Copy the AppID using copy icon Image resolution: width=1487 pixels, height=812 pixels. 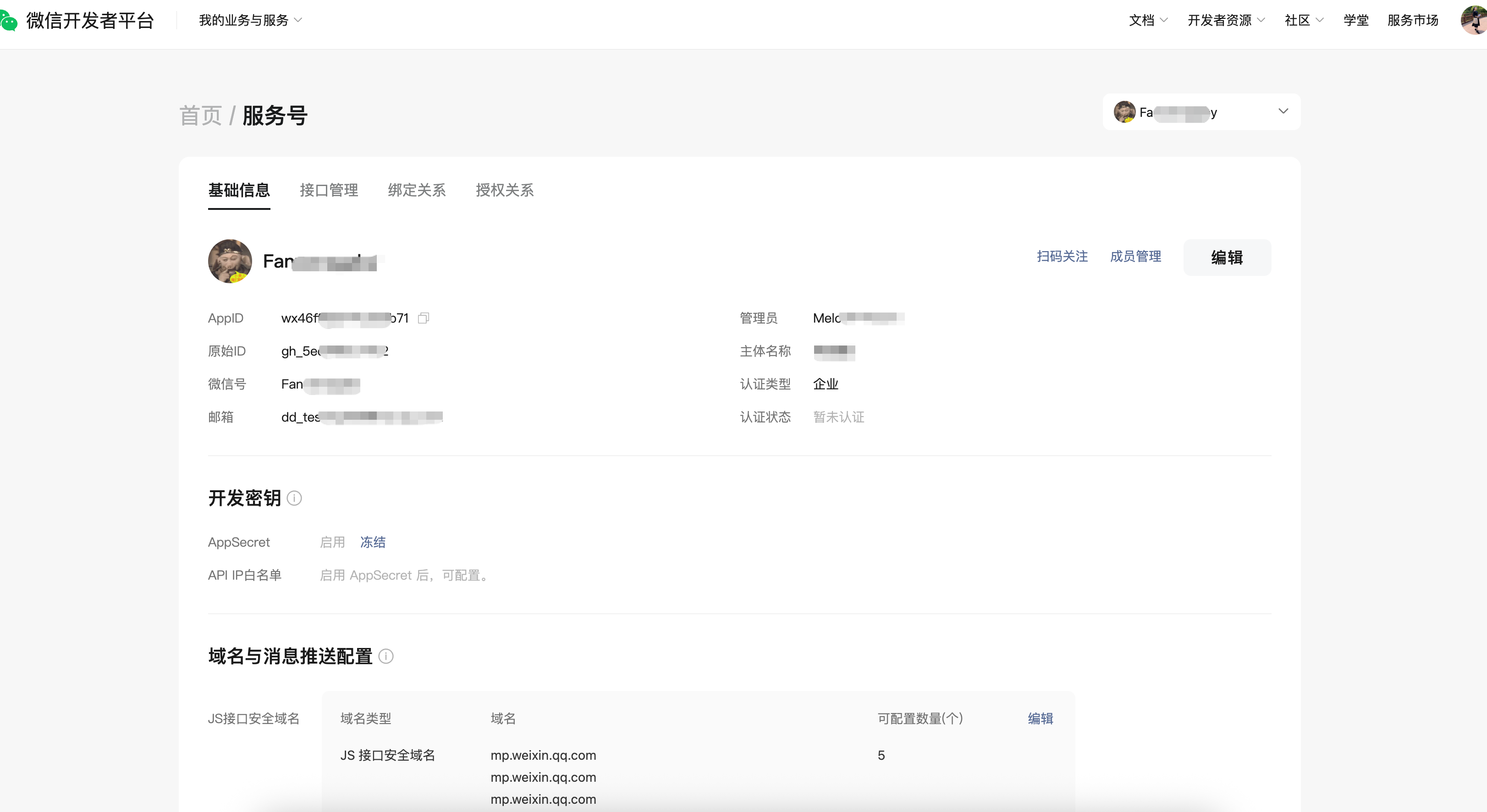423,318
